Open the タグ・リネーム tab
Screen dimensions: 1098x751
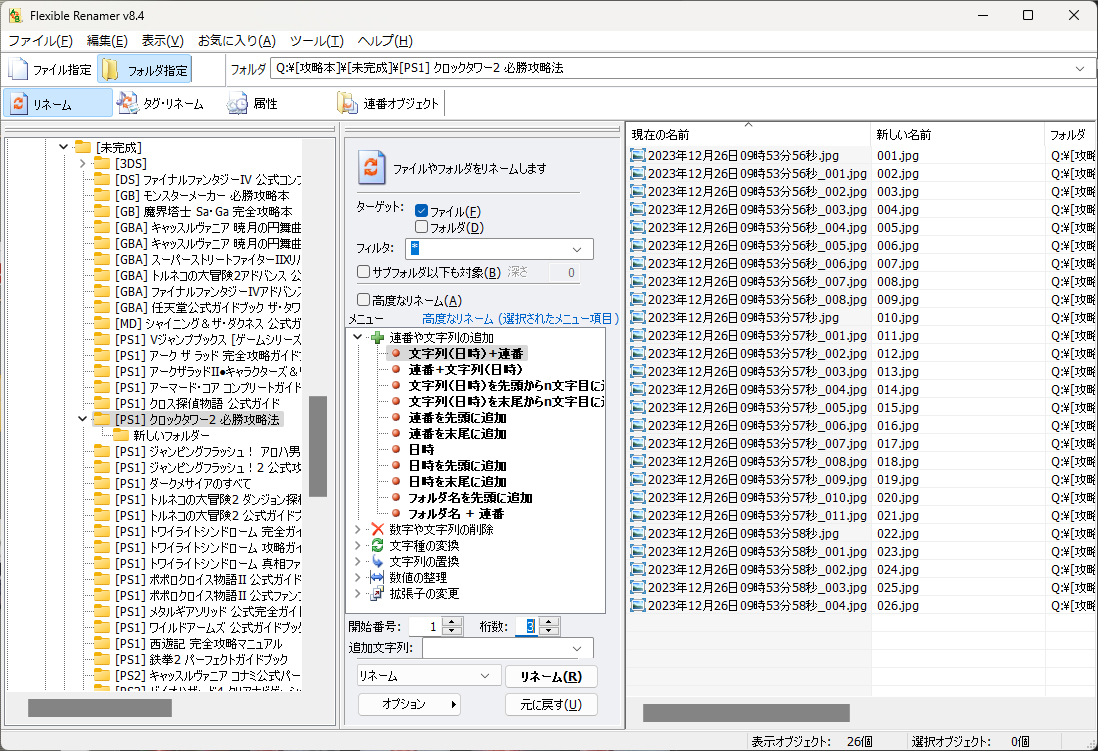click(x=160, y=104)
